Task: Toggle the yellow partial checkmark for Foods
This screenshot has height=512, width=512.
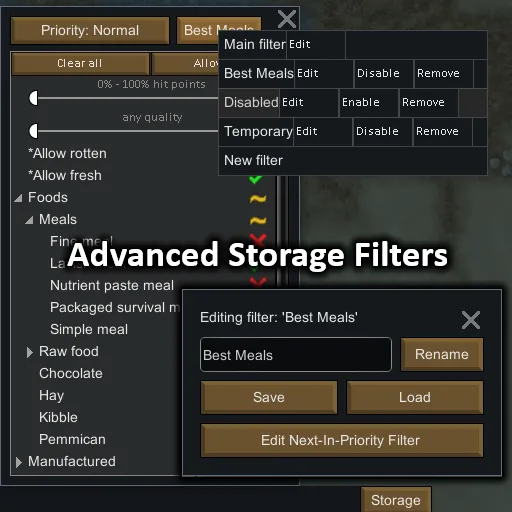Action: click(258, 199)
